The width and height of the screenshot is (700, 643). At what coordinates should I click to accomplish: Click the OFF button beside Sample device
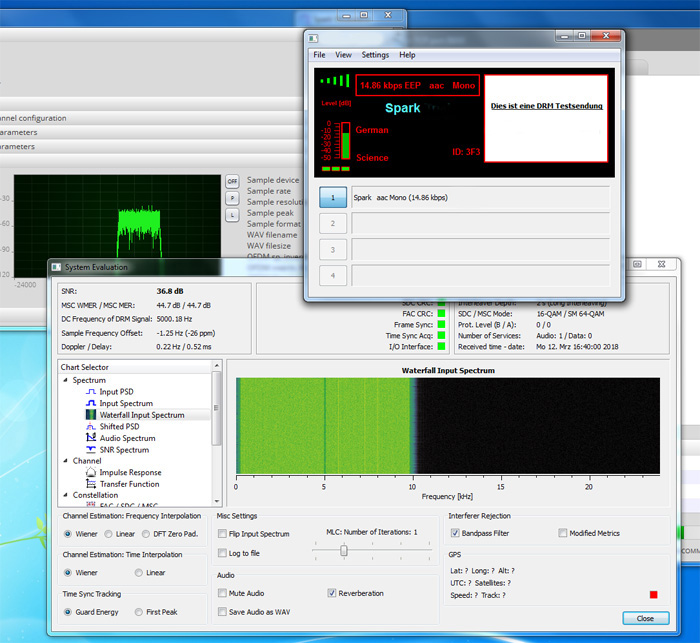(x=232, y=181)
